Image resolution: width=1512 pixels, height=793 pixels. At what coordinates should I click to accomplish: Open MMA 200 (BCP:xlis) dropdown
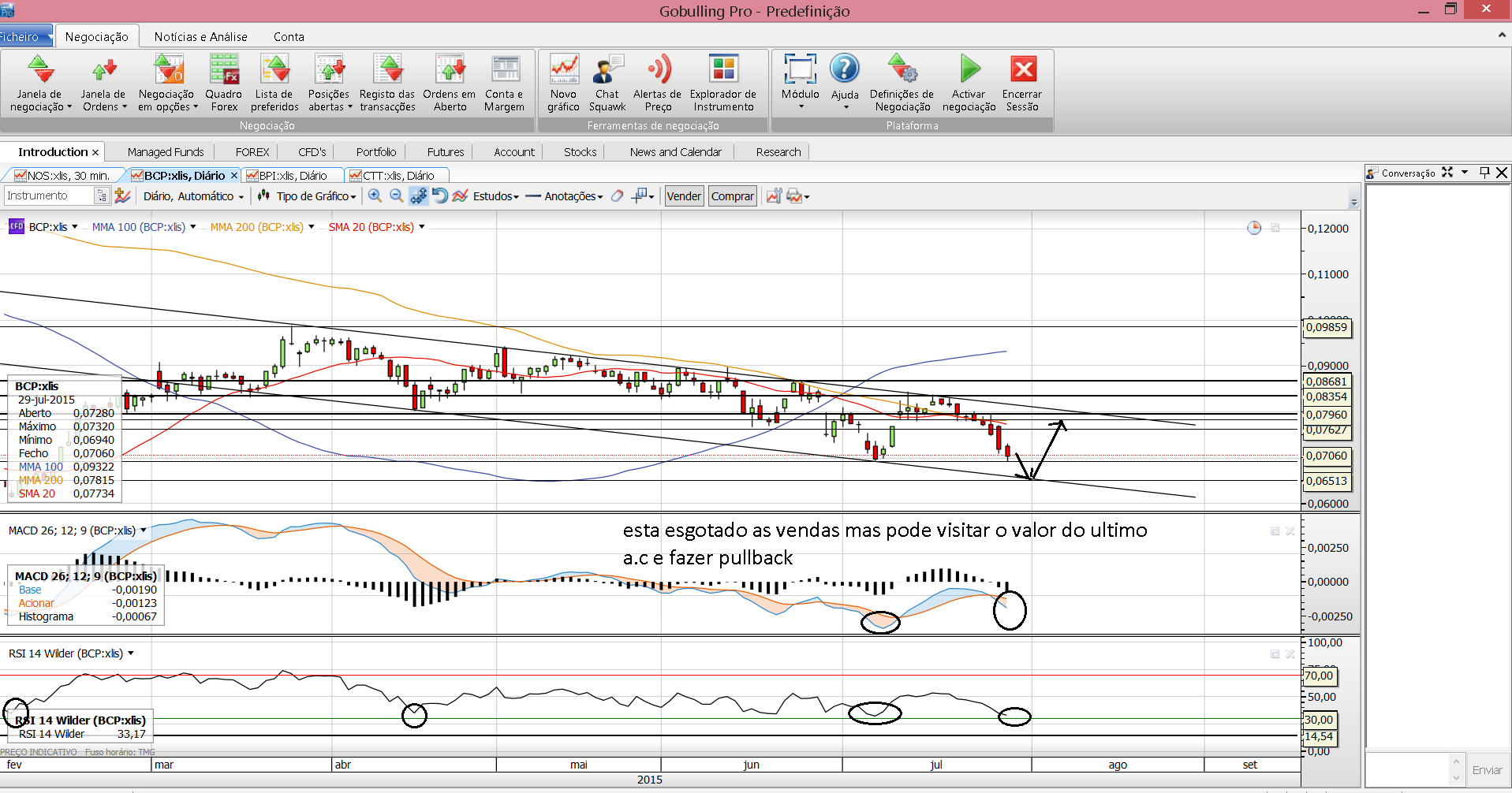coord(311,227)
